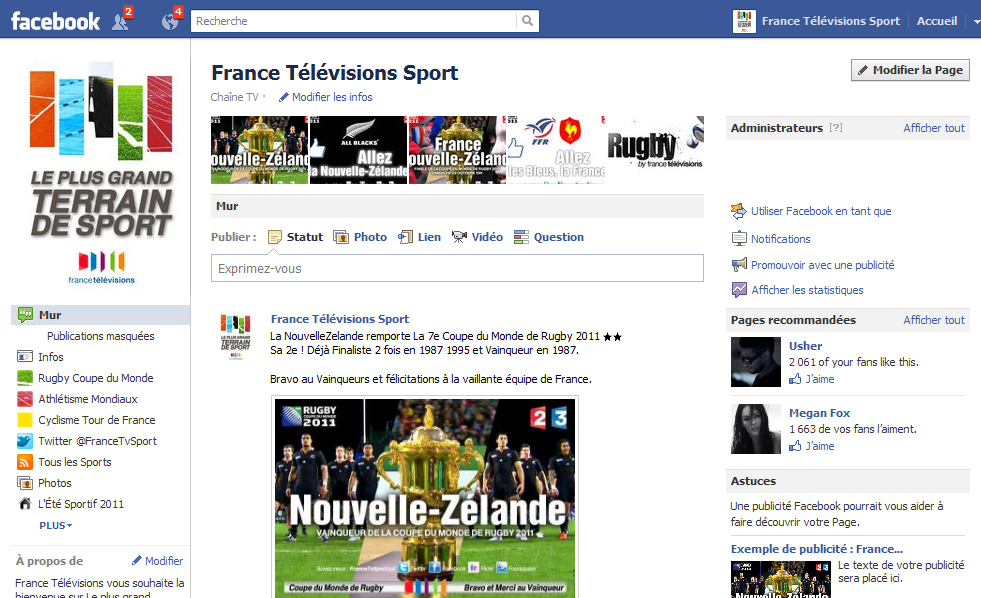This screenshot has width=981, height=598.
Task: Choose the Question poll icon
Action: 521,237
